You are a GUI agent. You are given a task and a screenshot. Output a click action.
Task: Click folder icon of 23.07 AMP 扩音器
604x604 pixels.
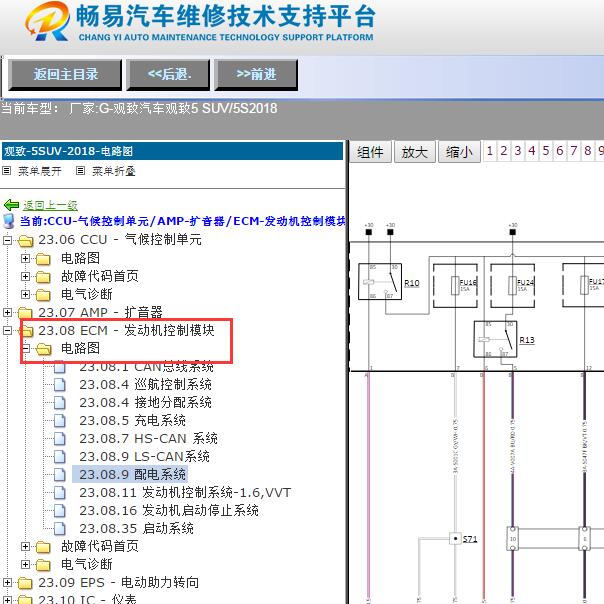(x=25, y=312)
